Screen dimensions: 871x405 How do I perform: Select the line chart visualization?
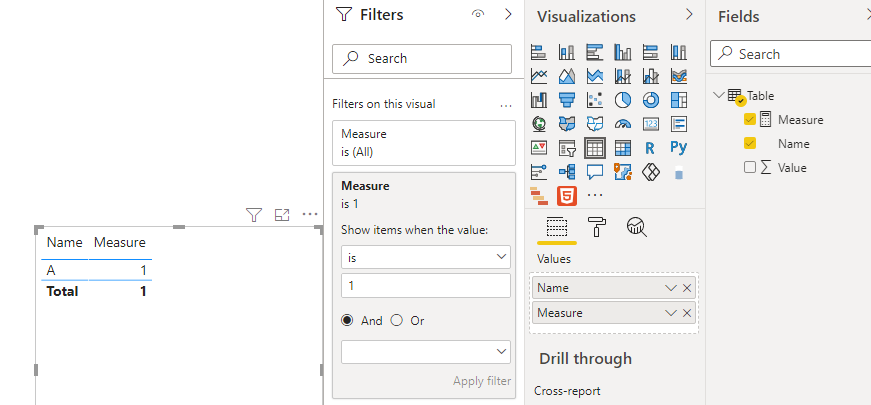(539, 76)
